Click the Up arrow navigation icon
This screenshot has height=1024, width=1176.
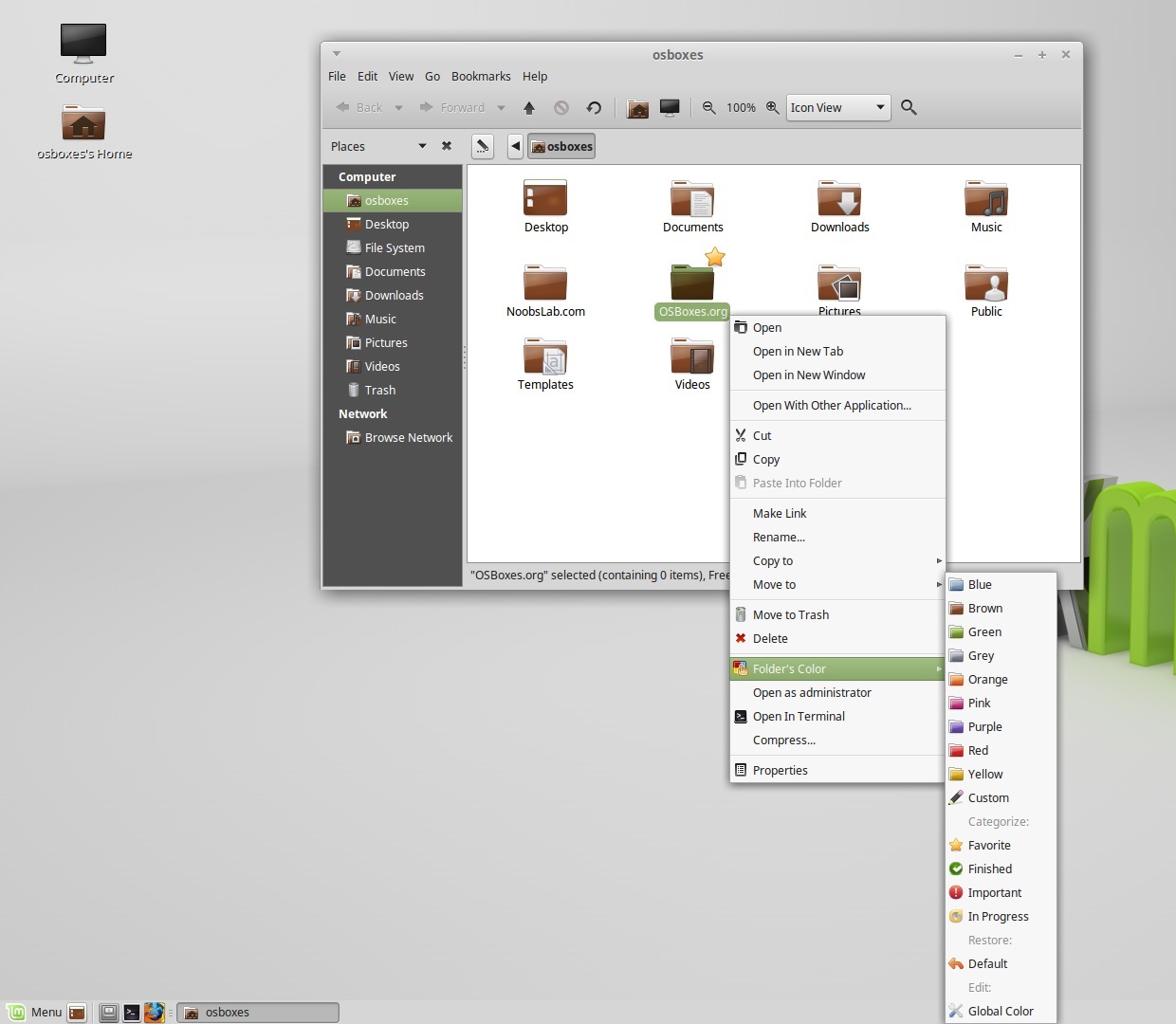[x=529, y=107]
